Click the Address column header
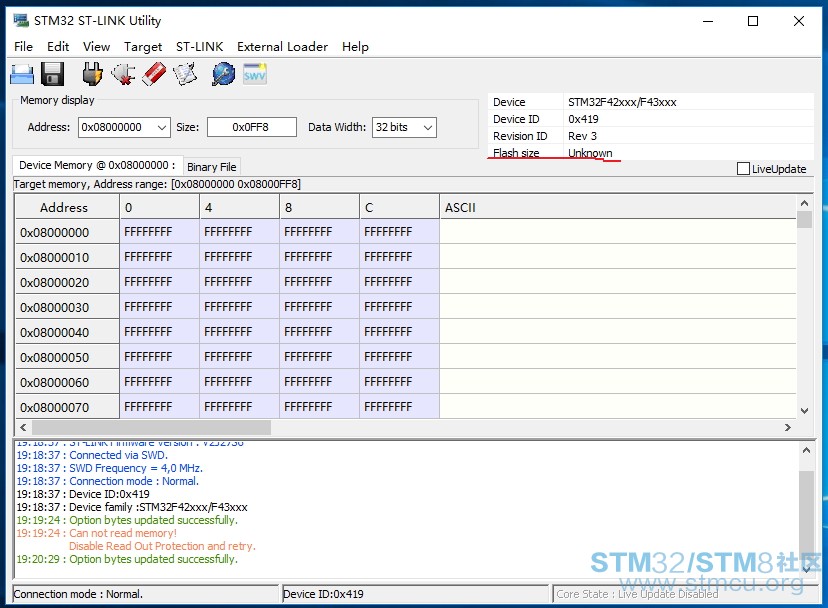Screen dimensions: 828x608 [67, 207]
